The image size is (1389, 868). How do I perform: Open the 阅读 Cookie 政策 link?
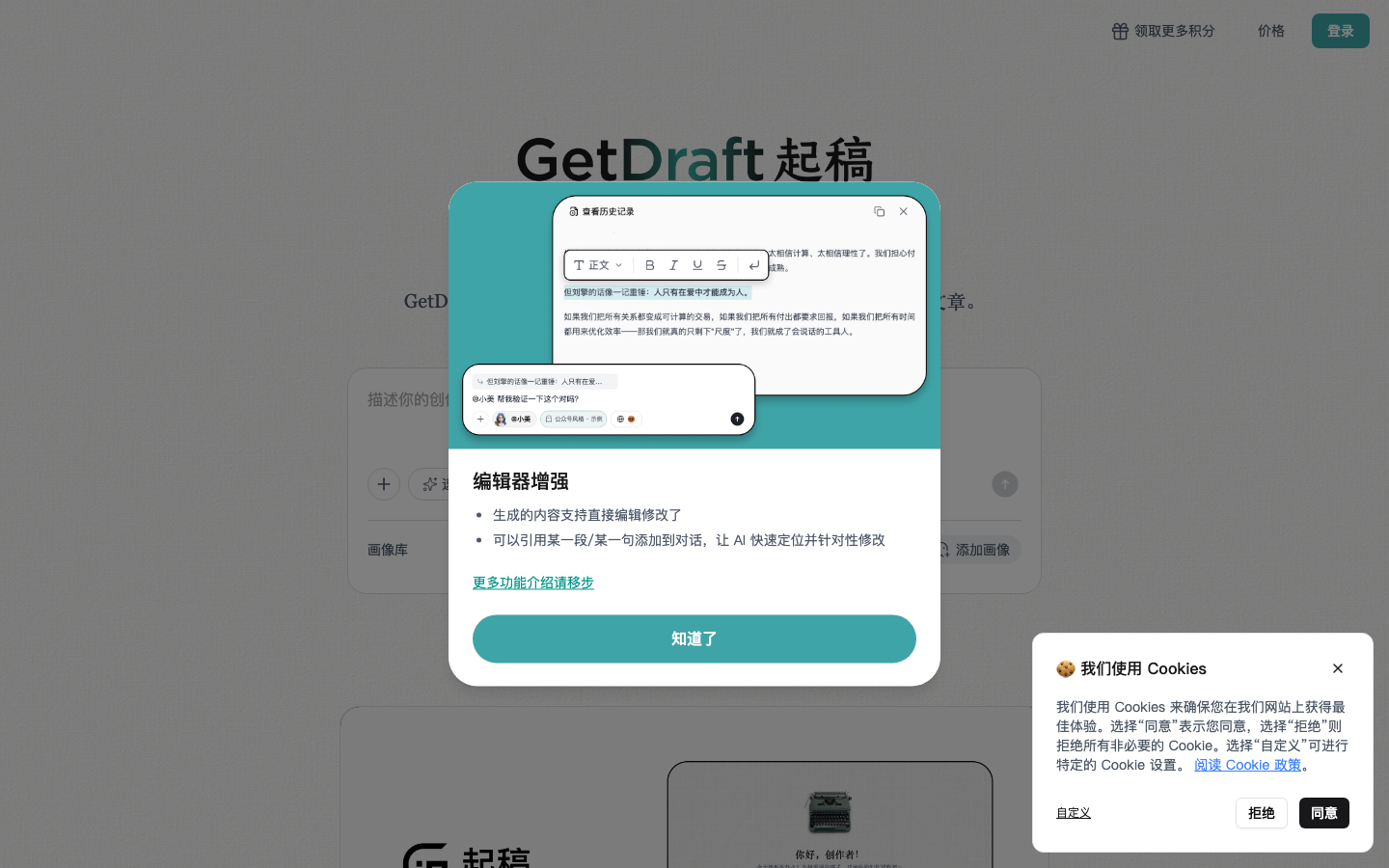tap(1247, 765)
